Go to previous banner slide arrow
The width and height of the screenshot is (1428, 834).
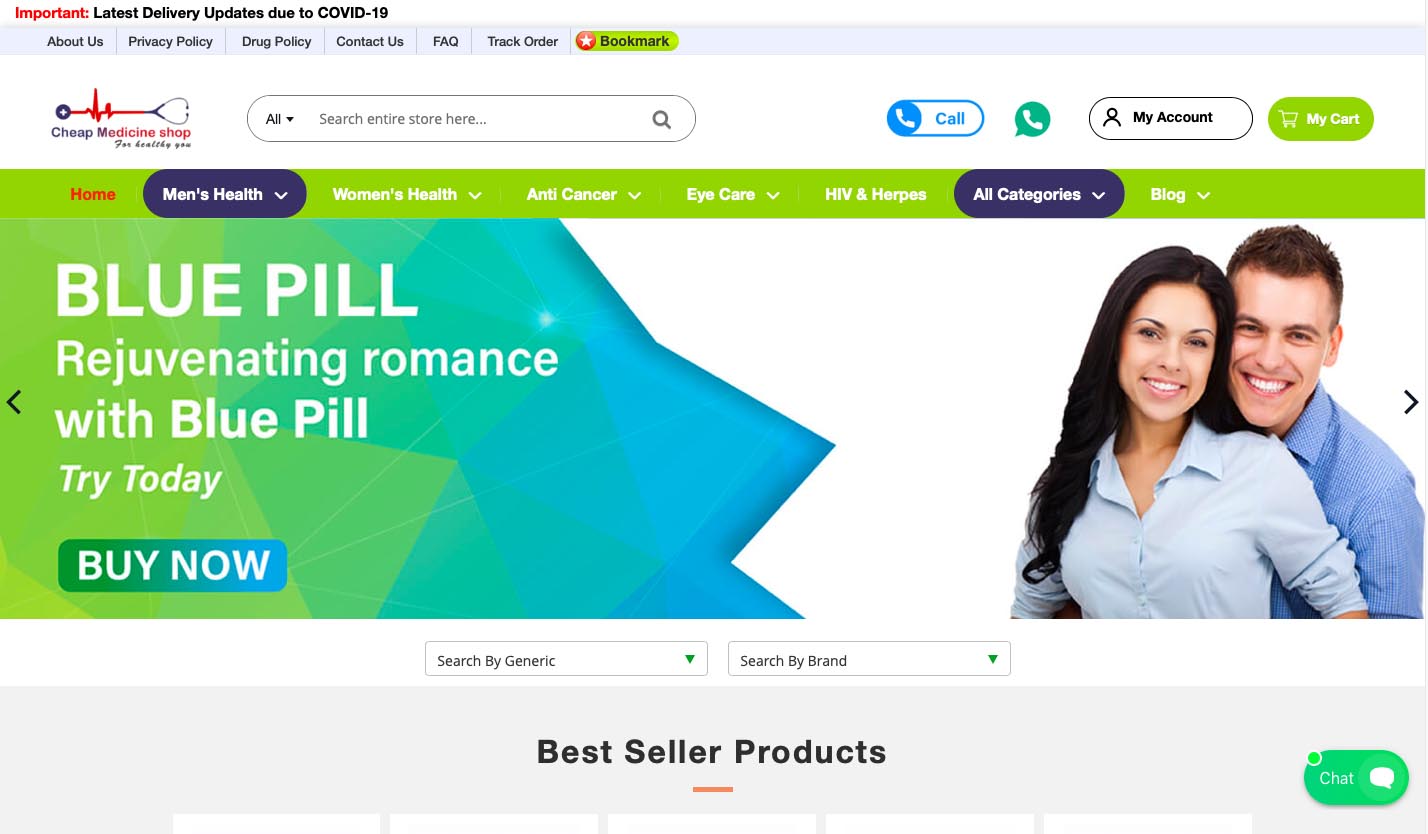coord(14,402)
